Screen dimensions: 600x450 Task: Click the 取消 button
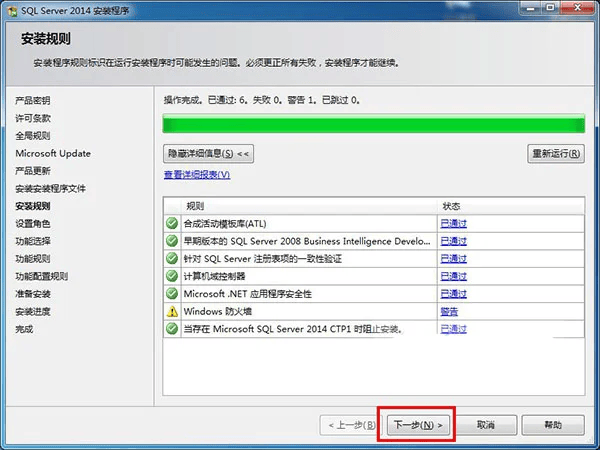click(486, 425)
